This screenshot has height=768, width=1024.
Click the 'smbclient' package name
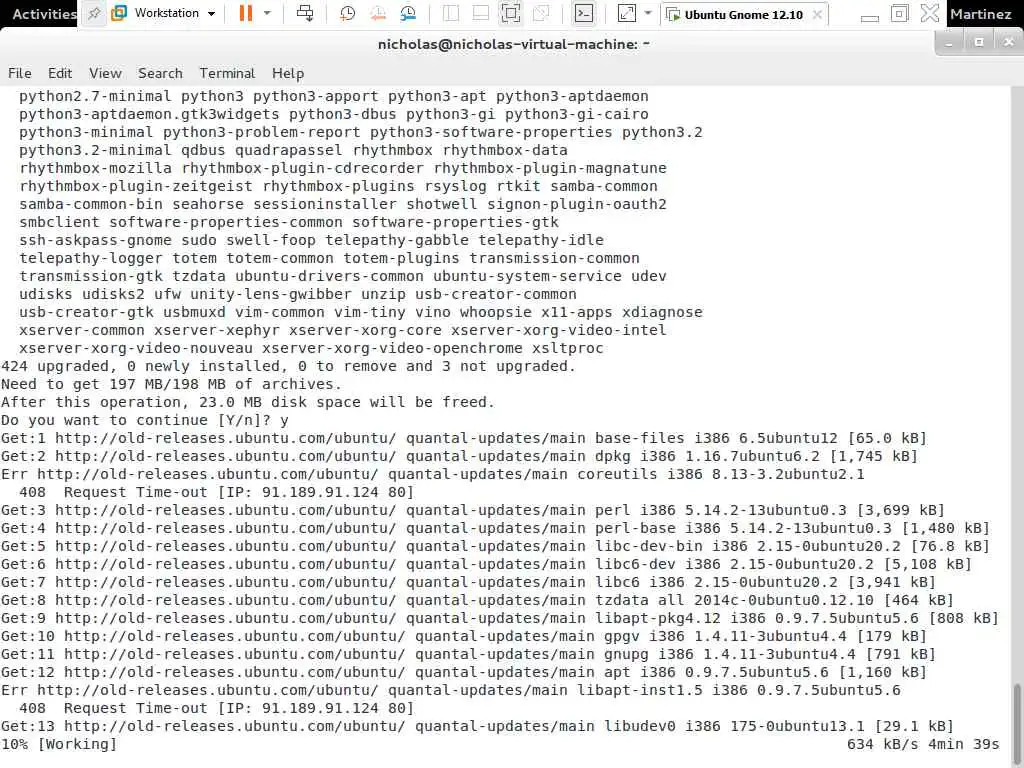pos(59,222)
